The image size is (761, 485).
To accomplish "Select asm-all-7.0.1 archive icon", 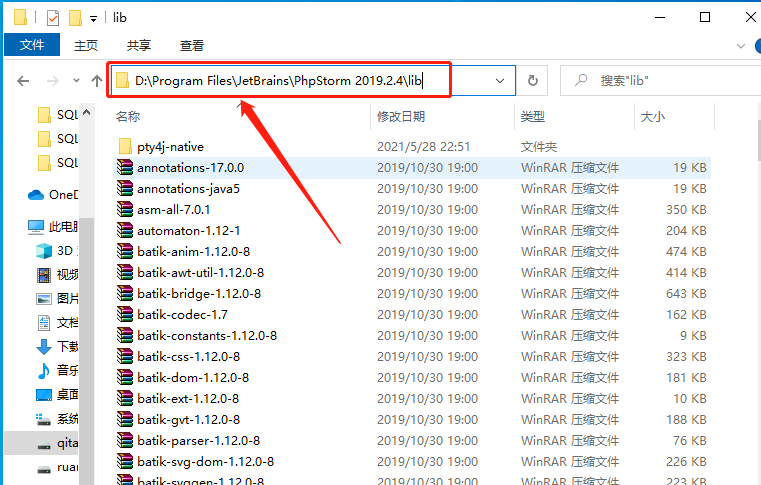I will point(125,209).
